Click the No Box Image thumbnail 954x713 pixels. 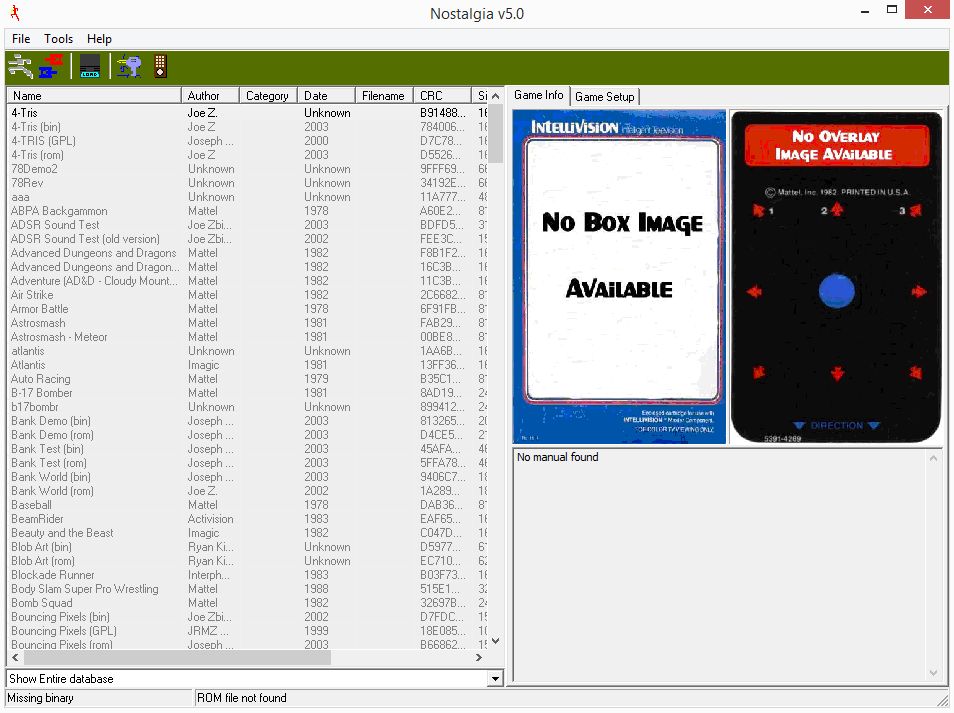619,277
